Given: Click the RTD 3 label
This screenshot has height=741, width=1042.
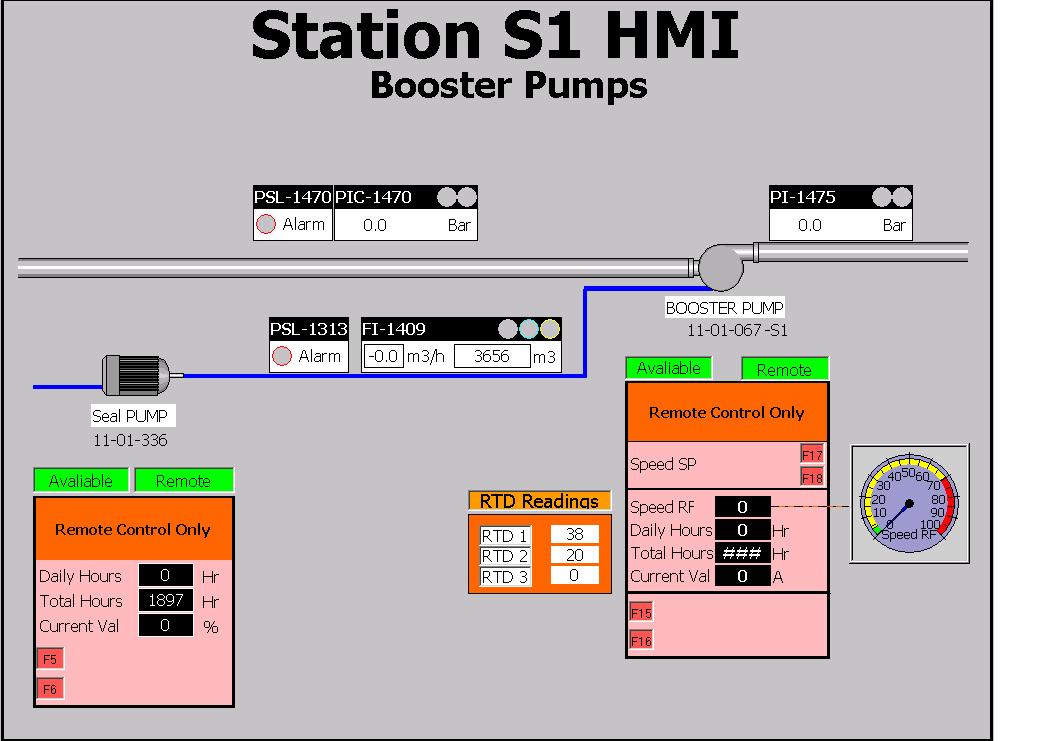Looking at the screenshot, I should tap(505, 576).
